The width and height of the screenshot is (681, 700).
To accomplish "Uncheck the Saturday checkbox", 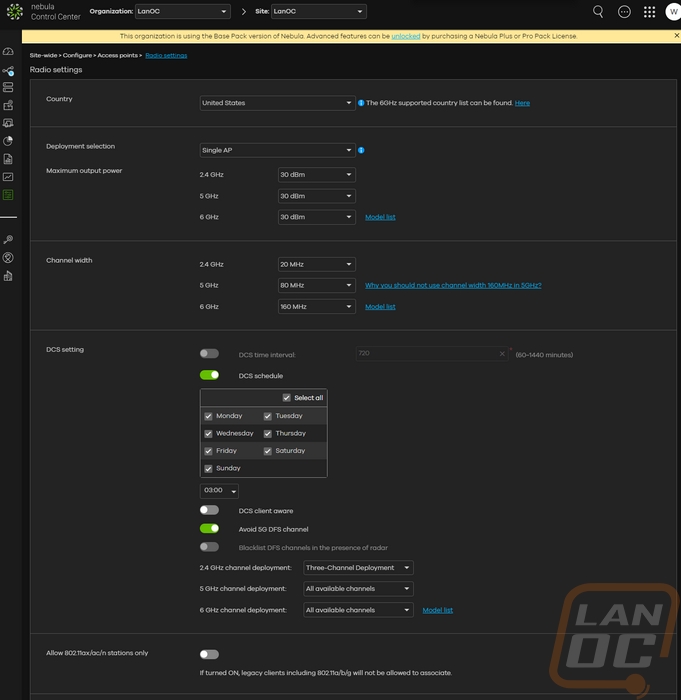I will [267, 451].
